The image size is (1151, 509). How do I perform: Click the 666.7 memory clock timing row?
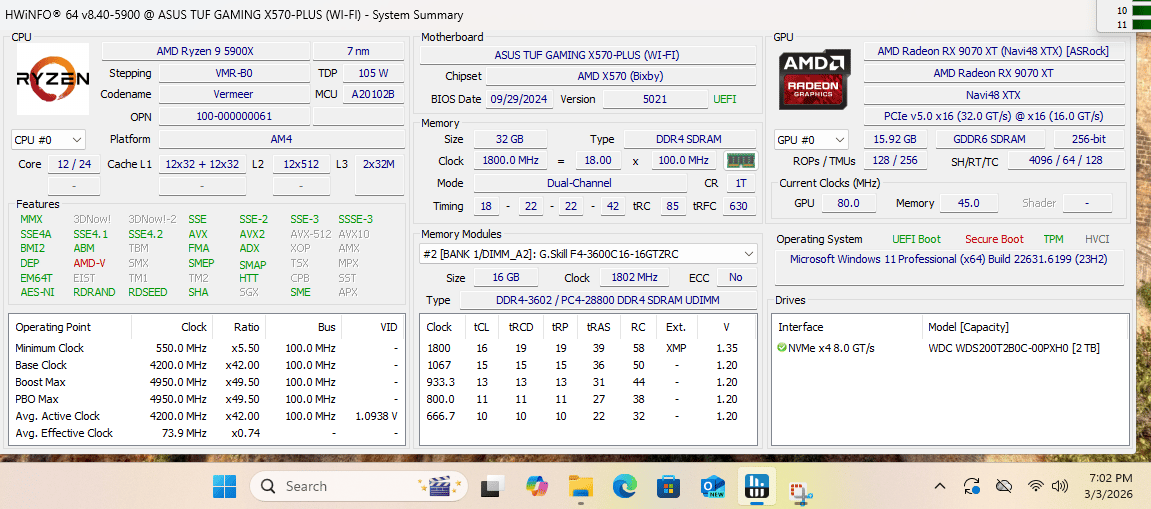[x=587, y=416]
